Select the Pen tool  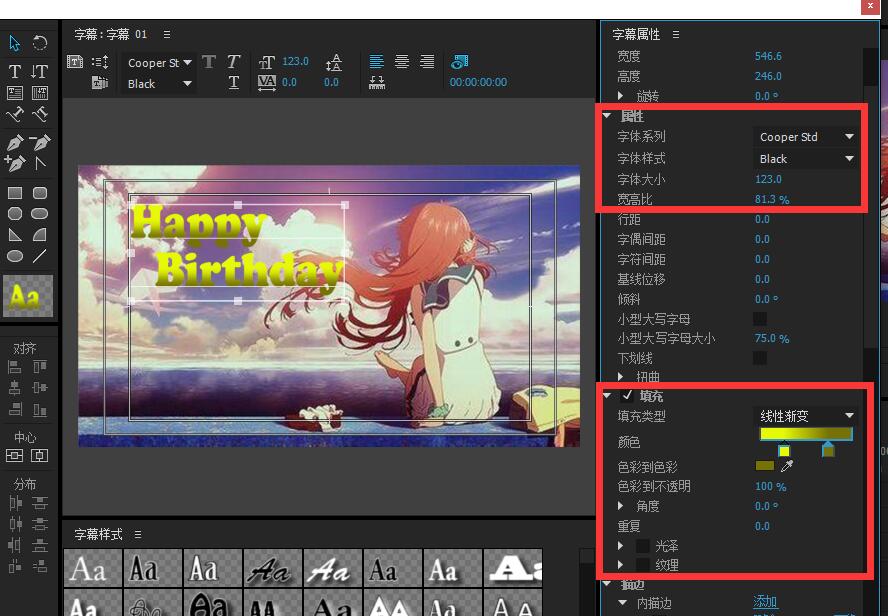click(x=15, y=142)
